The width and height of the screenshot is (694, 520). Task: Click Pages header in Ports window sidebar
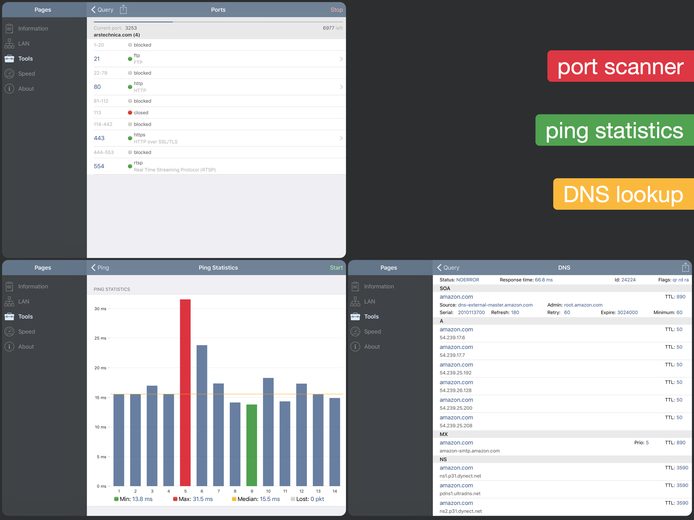pos(43,10)
